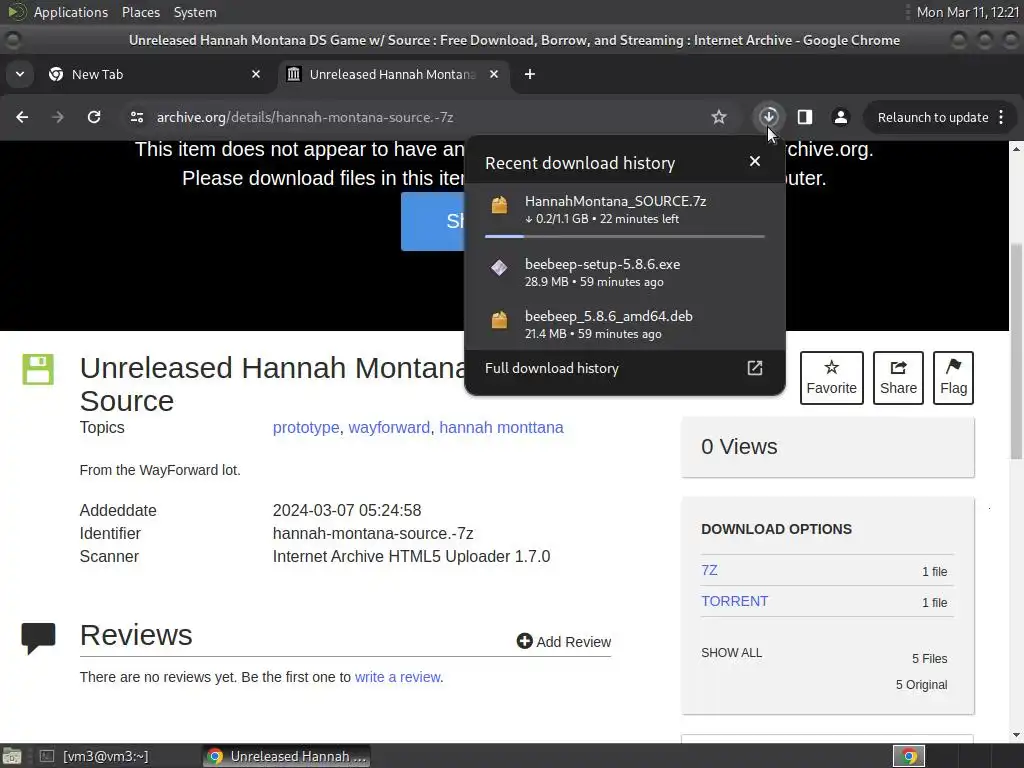Follow the wayforward topic link
Image resolution: width=1024 pixels, height=768 pixels.
coord(389,427)
